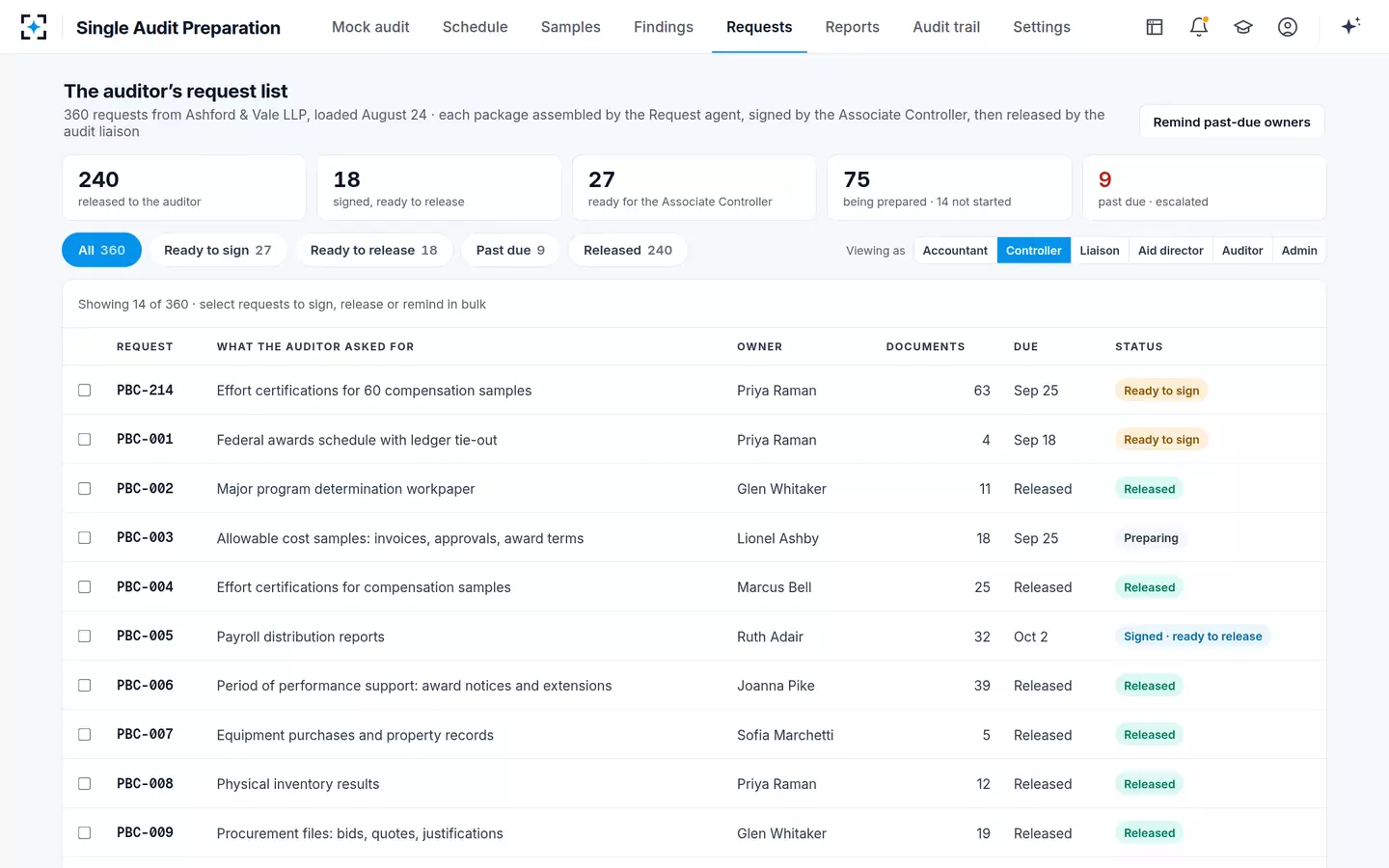Image resolution: width=1389 pixels, height=868 pixels.
Task: Switch view to Aid director
Action: click(x=1170, y=251)
